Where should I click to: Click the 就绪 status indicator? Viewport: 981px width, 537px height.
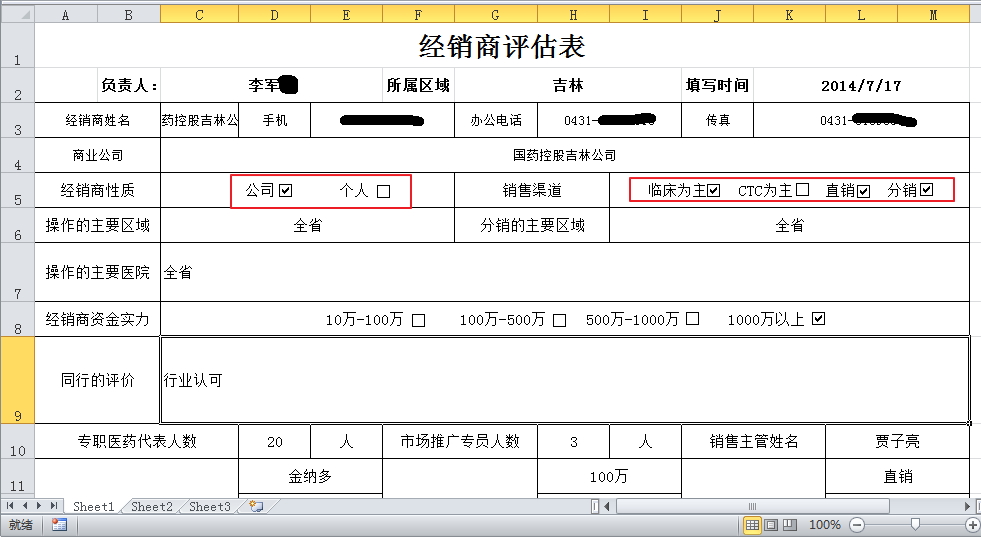(21, 524)
